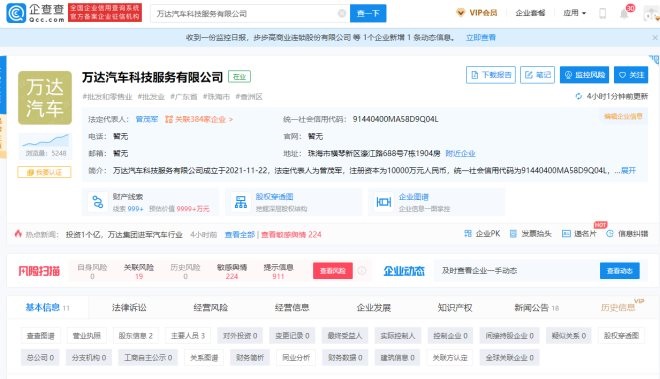Screen dimensions: 660x379
Task: Clear the search box with the X icon
Action: click(x=342, y=13)
